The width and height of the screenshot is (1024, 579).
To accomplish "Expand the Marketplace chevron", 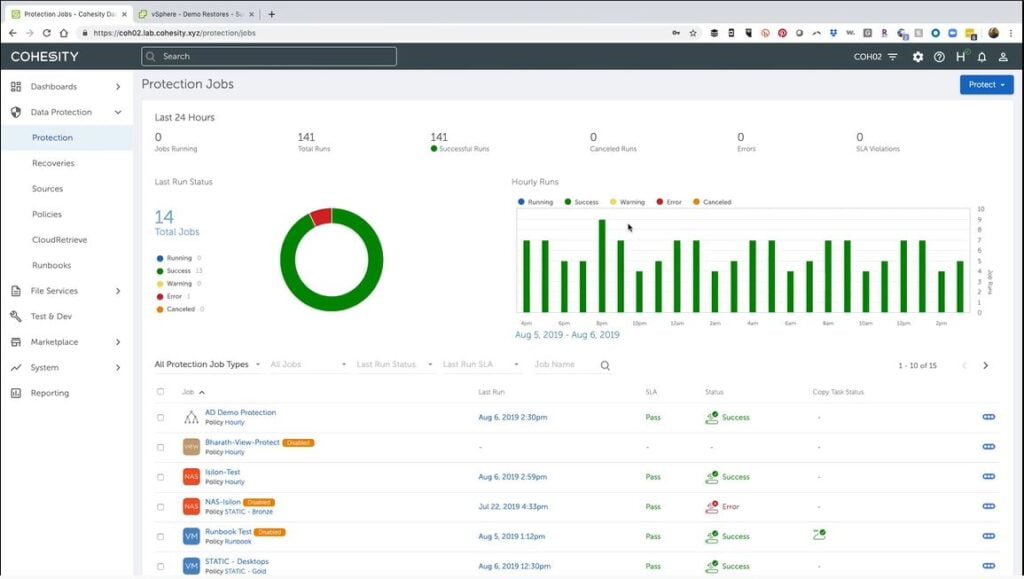I will tap(118, 342).
